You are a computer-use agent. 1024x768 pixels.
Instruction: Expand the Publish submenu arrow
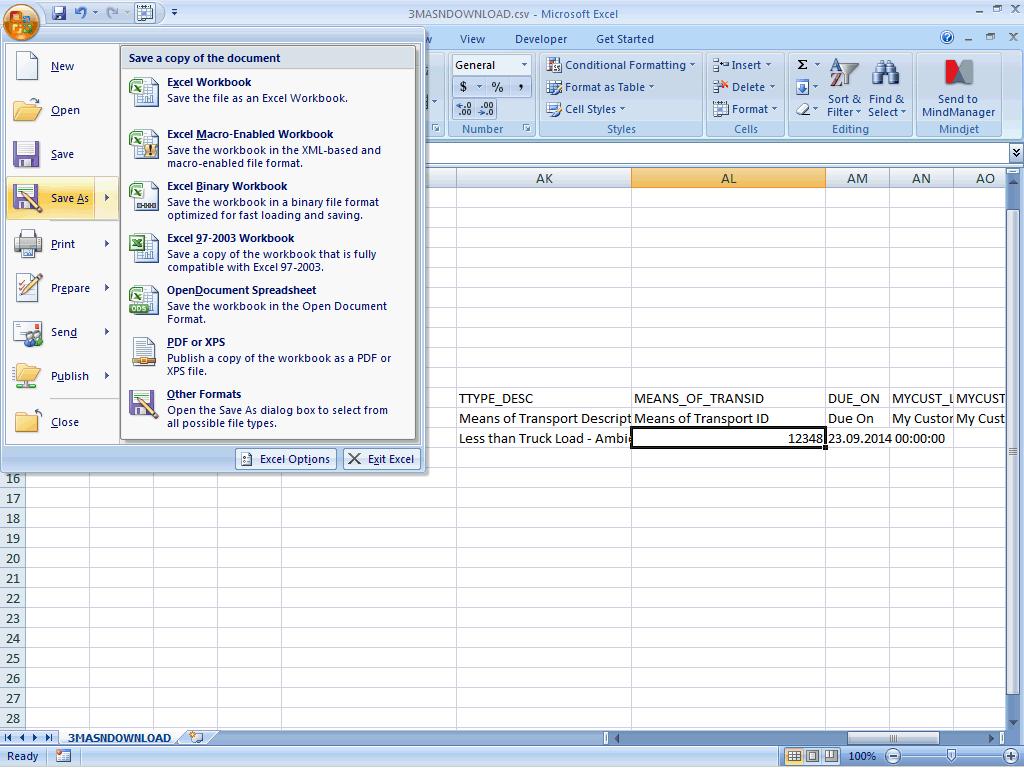click(x=106, y=376)
